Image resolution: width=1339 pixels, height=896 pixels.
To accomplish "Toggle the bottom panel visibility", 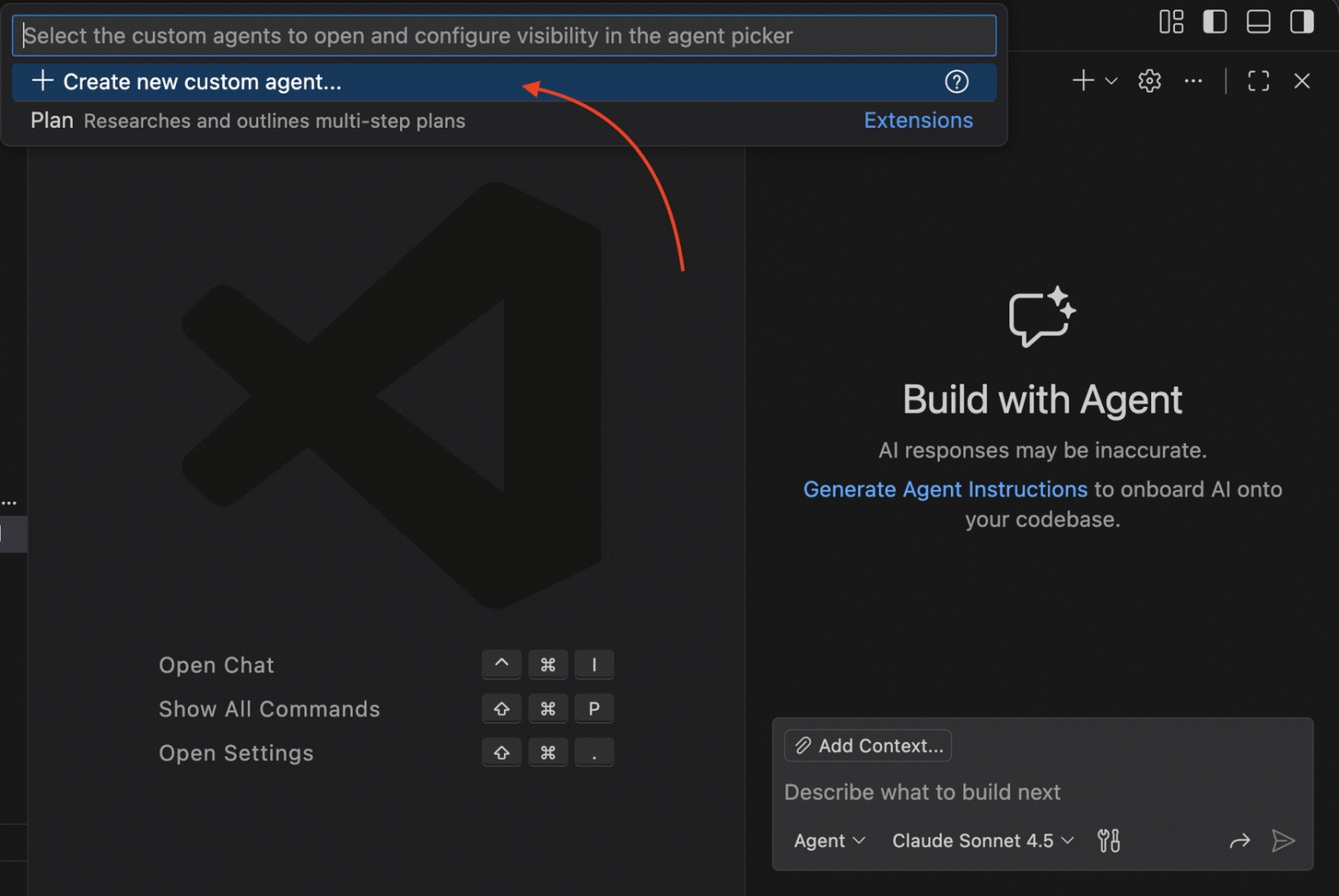I will (1257, 21).
